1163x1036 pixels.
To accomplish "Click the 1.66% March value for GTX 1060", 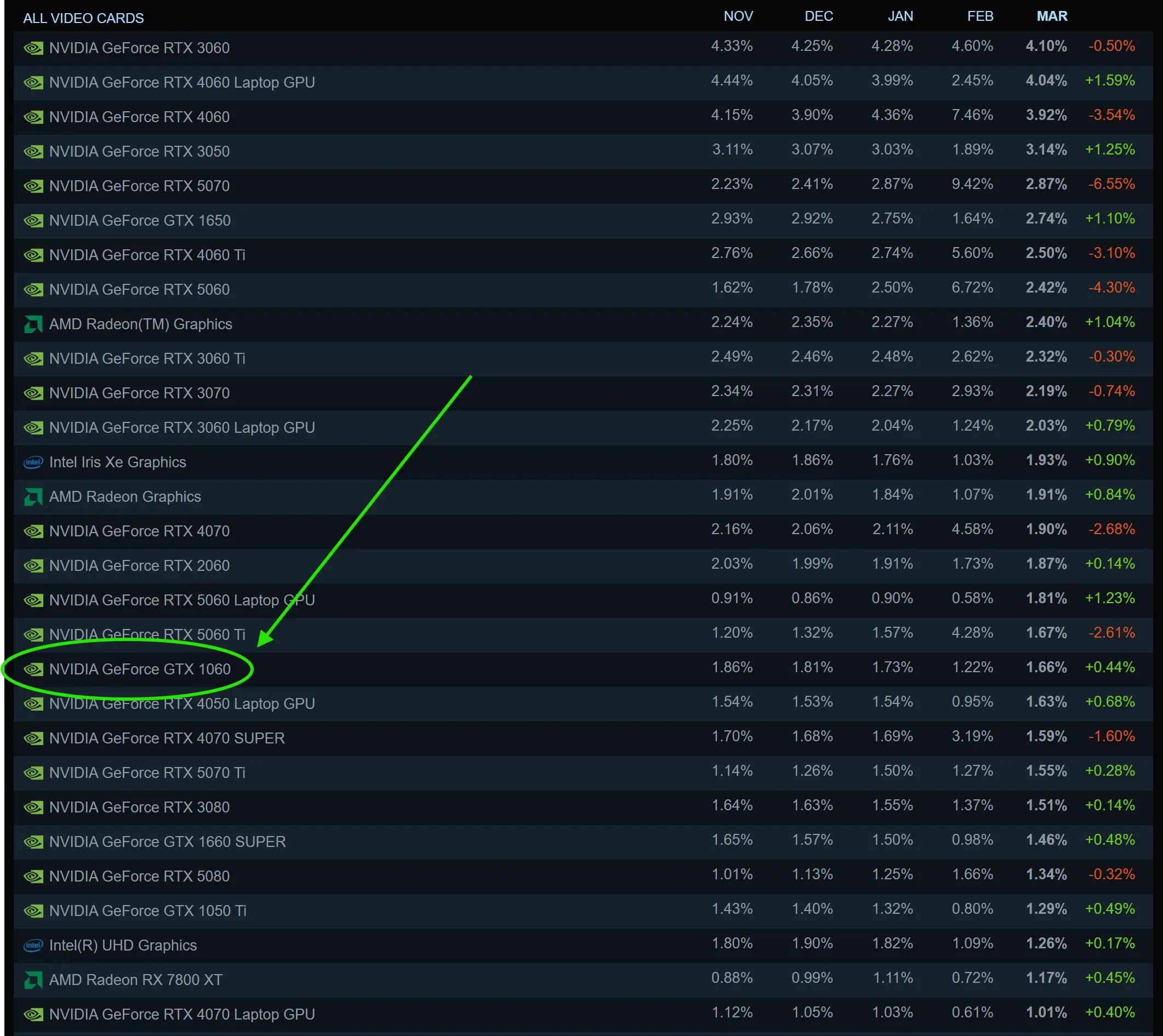I will (1046, 667).
